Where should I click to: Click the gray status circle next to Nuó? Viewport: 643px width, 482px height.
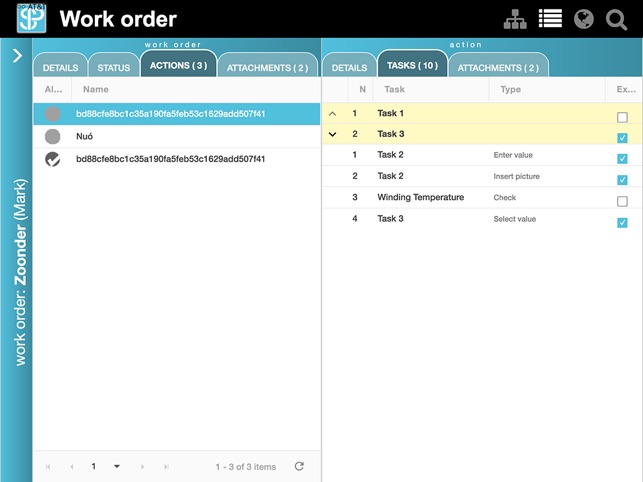coord(52,137)
